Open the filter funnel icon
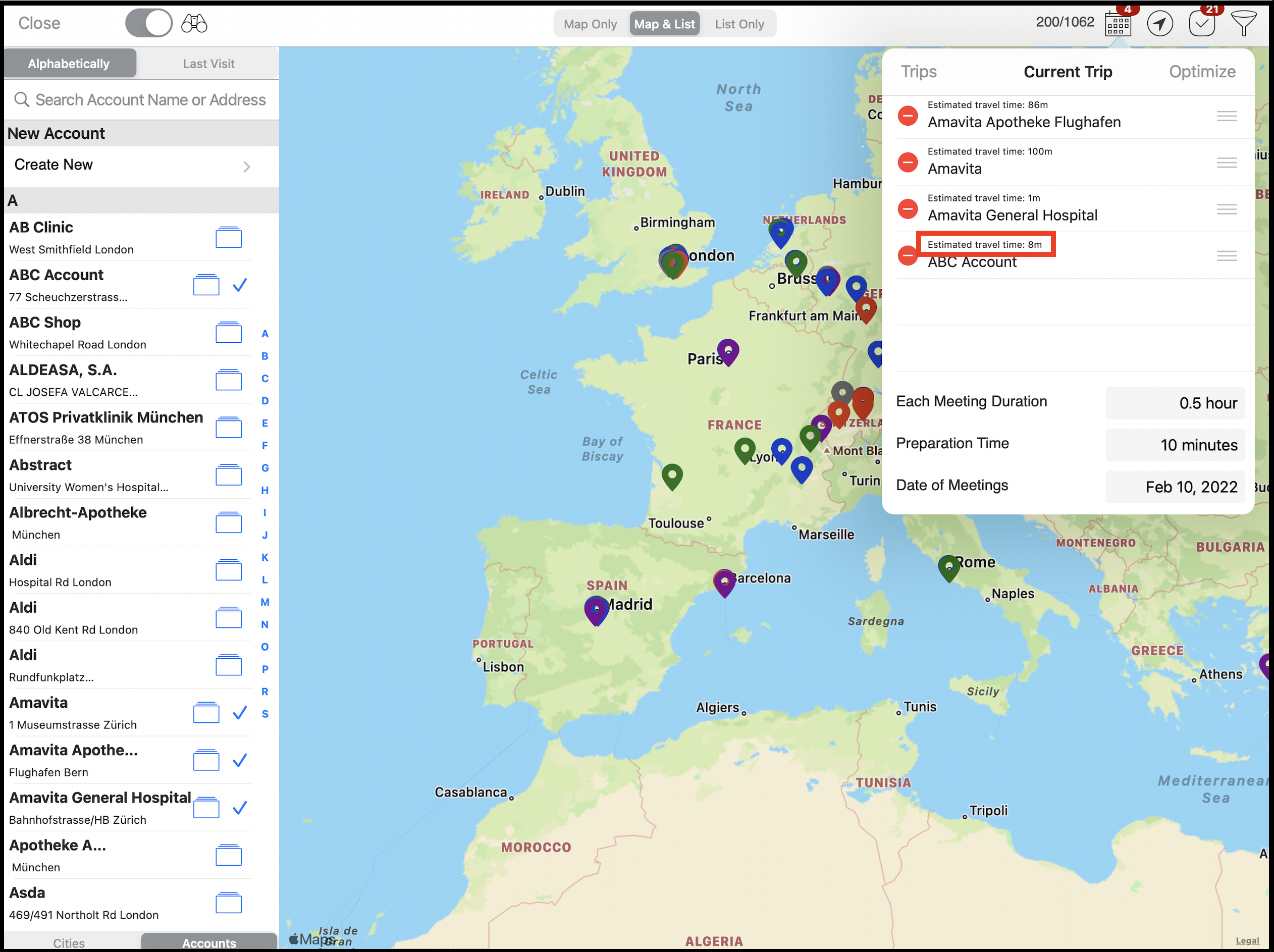The image size is (1274, 952). pyautogui.click(x=1245, y=24)
